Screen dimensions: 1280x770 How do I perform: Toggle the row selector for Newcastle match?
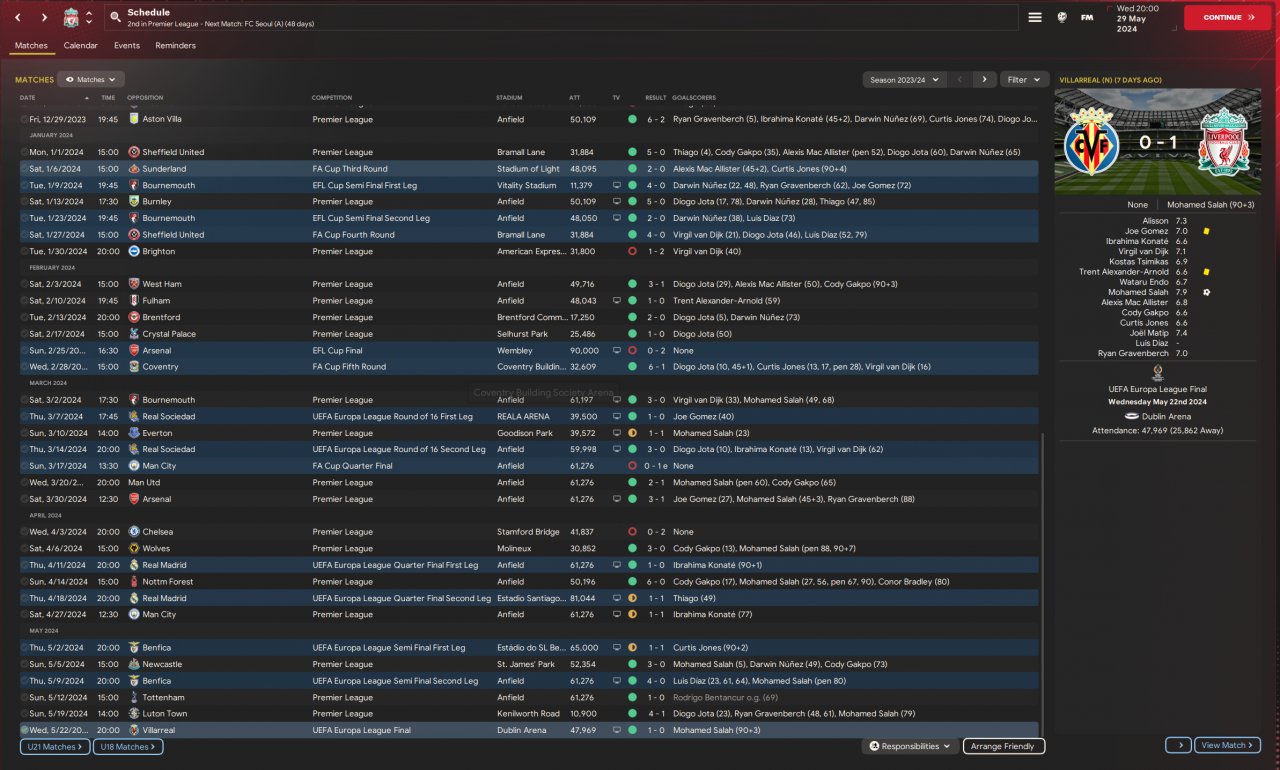[x=24, y=664]
